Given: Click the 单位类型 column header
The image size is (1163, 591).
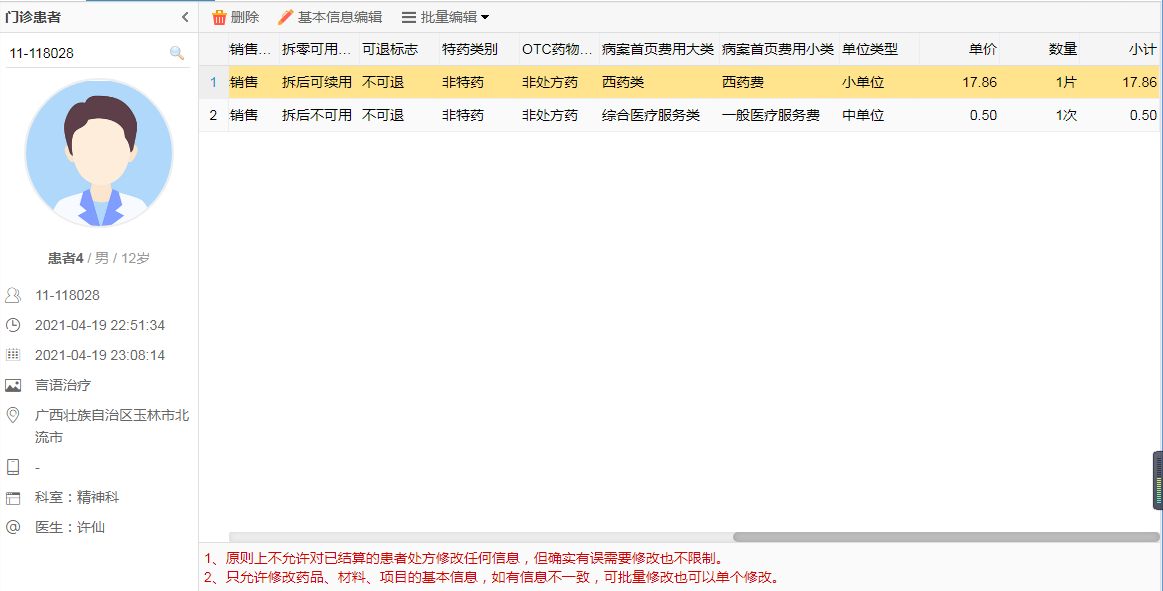Looking at the screenshot, I should pos(880,50).
